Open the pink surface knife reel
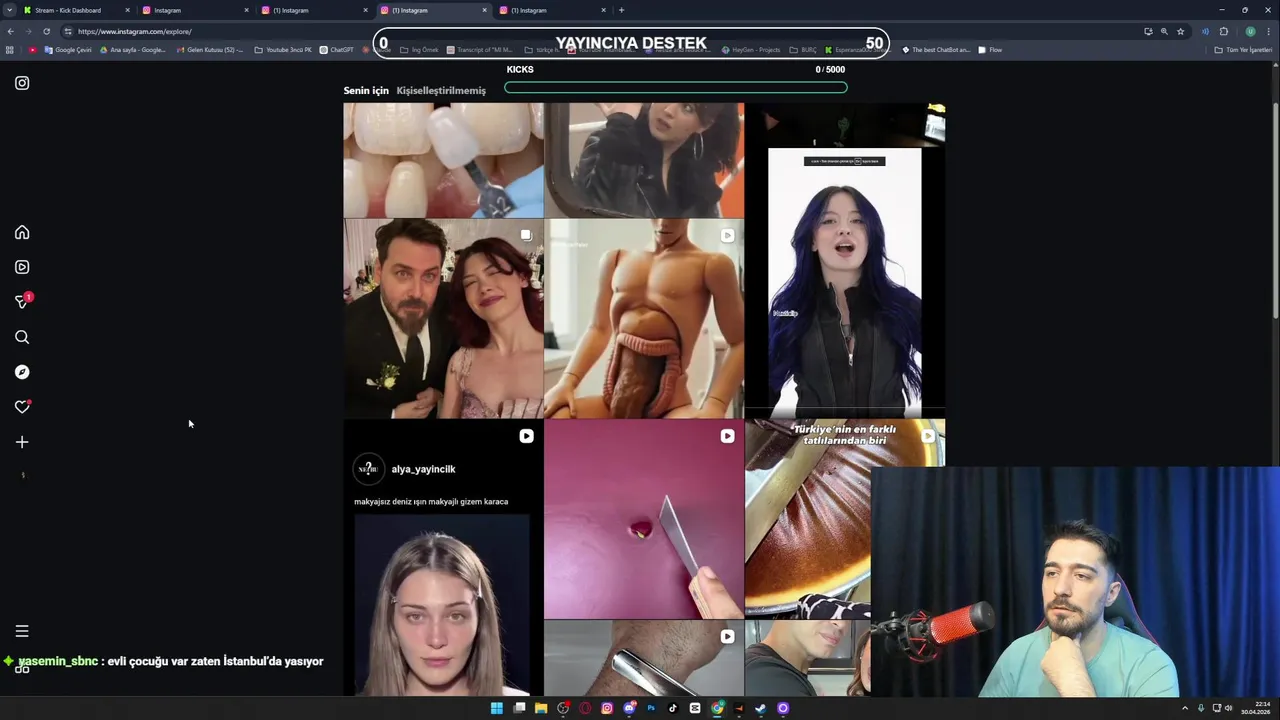 pyautogui.click(x=644, y=519)
